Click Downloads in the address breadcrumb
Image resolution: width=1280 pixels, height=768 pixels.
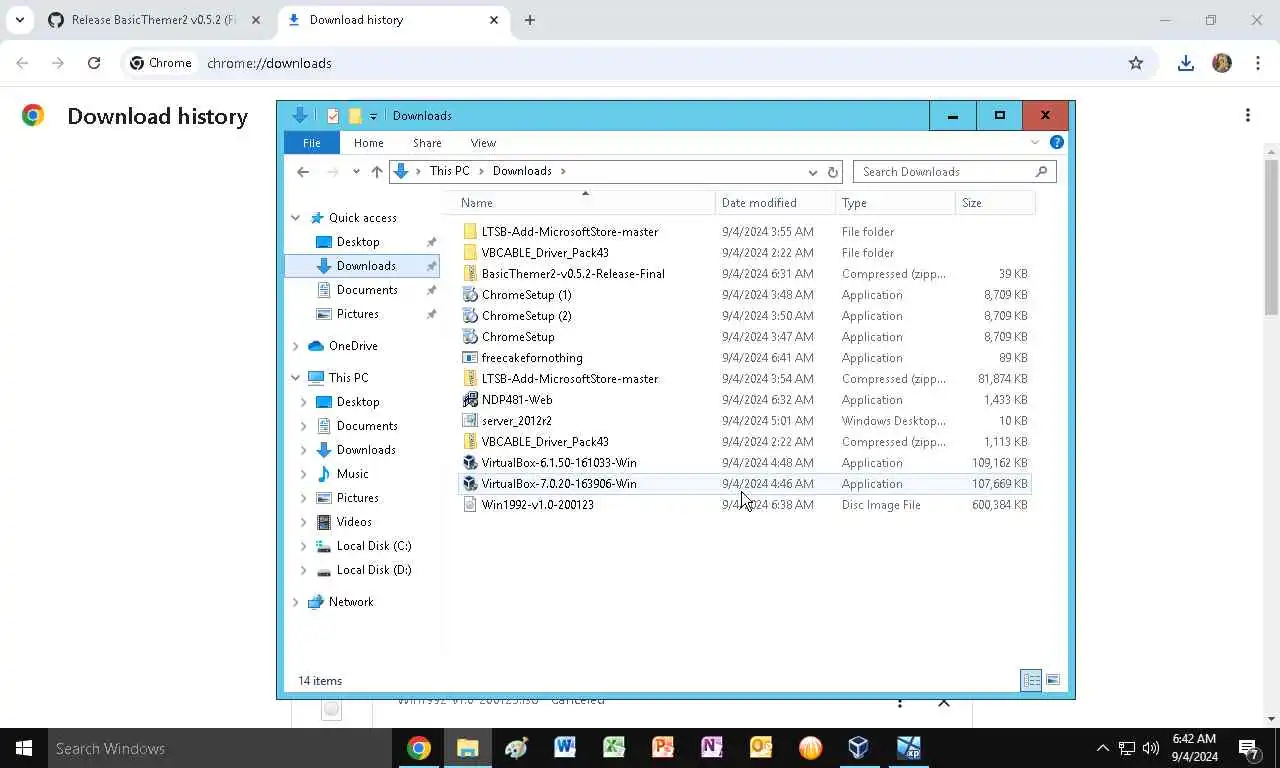tap(522, 171)
